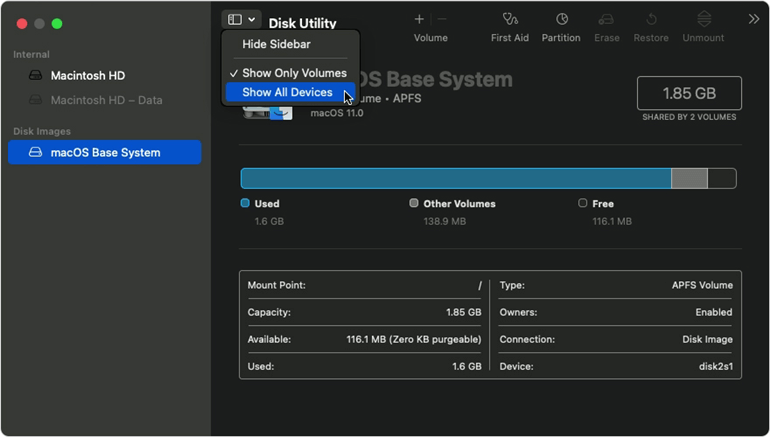Viewport: 770px width, 437px height.
Task: Click the 1.85 GB capacity box
Action: 689,93
